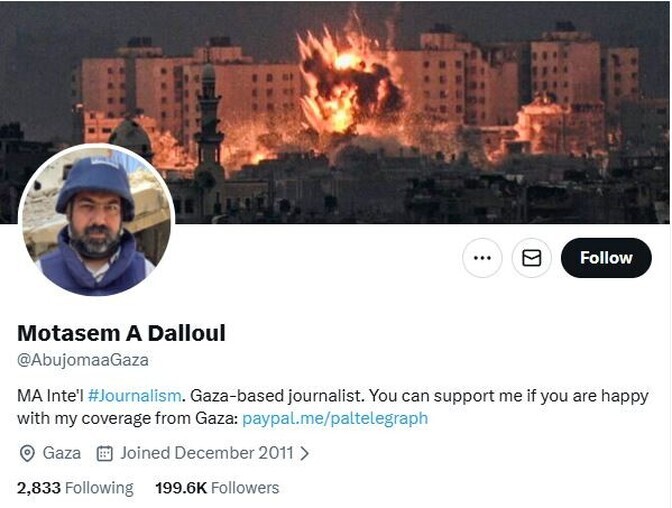The image size is (672, 508).
Task: Click the Motasem A Dalloul display name
Action: pyautogui.click(x=121, y=333)
